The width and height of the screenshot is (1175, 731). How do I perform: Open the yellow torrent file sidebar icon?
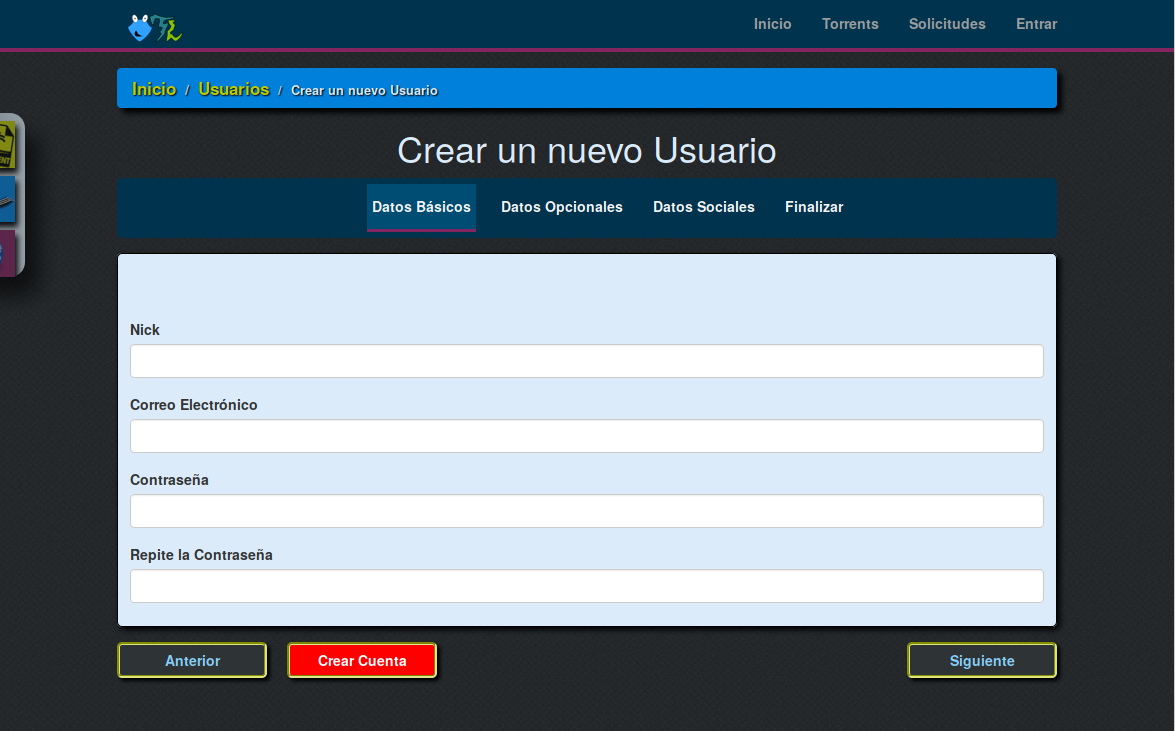(7, 145)
